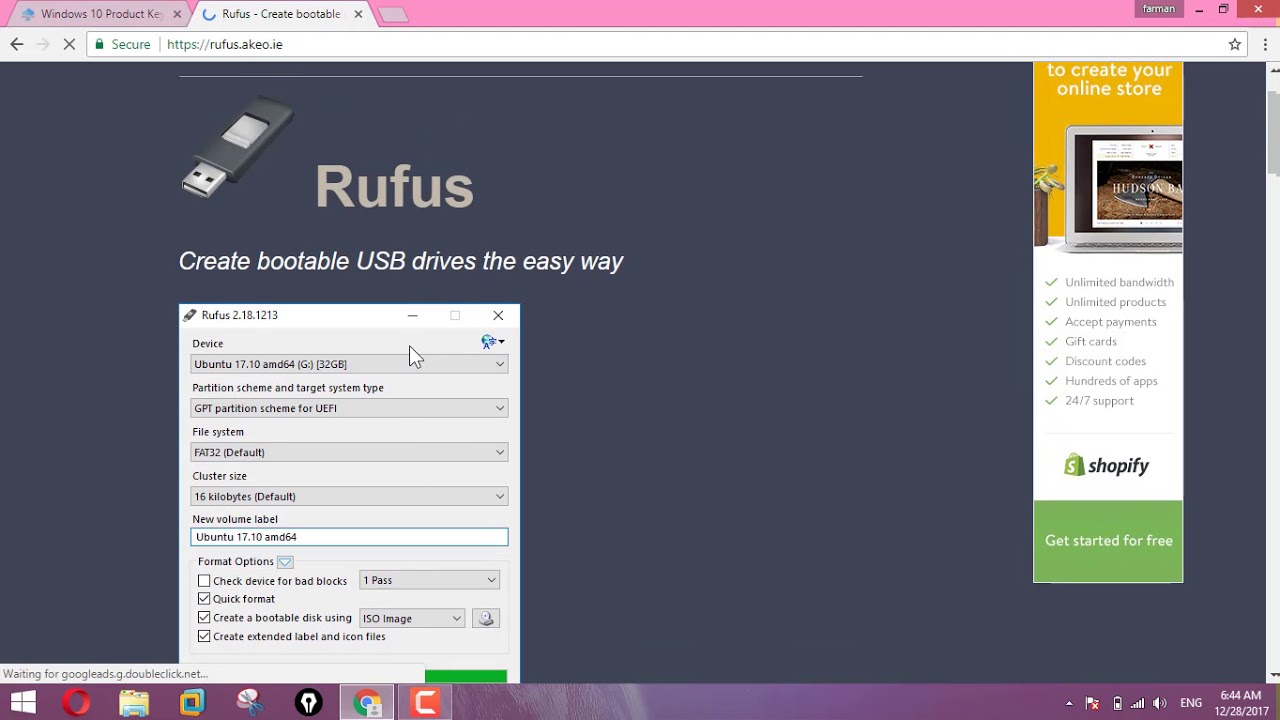Click the New volume label field

click(x=349, y=537)
